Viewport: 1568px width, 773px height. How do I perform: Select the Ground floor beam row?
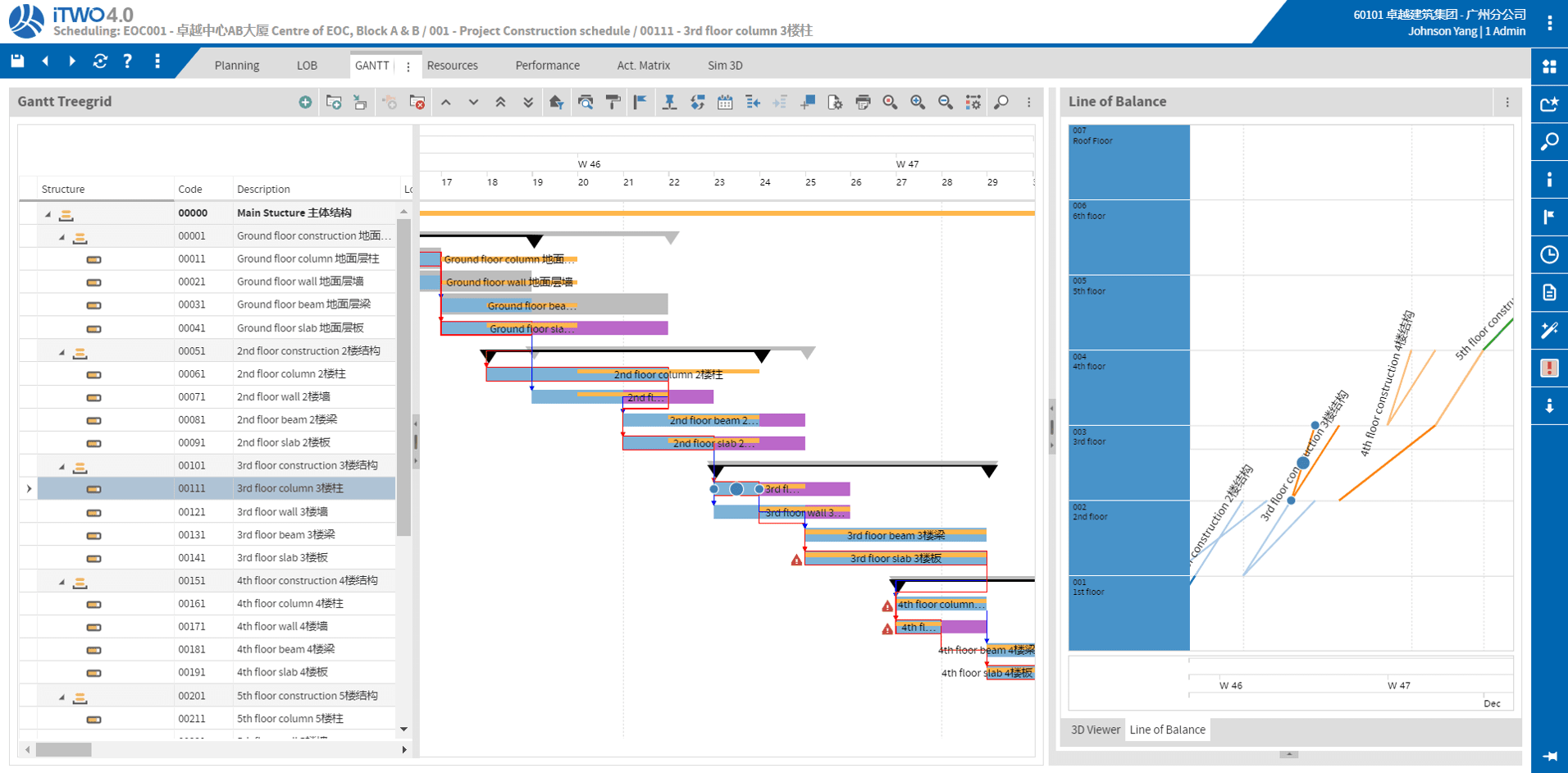click(x=303, y=304)
